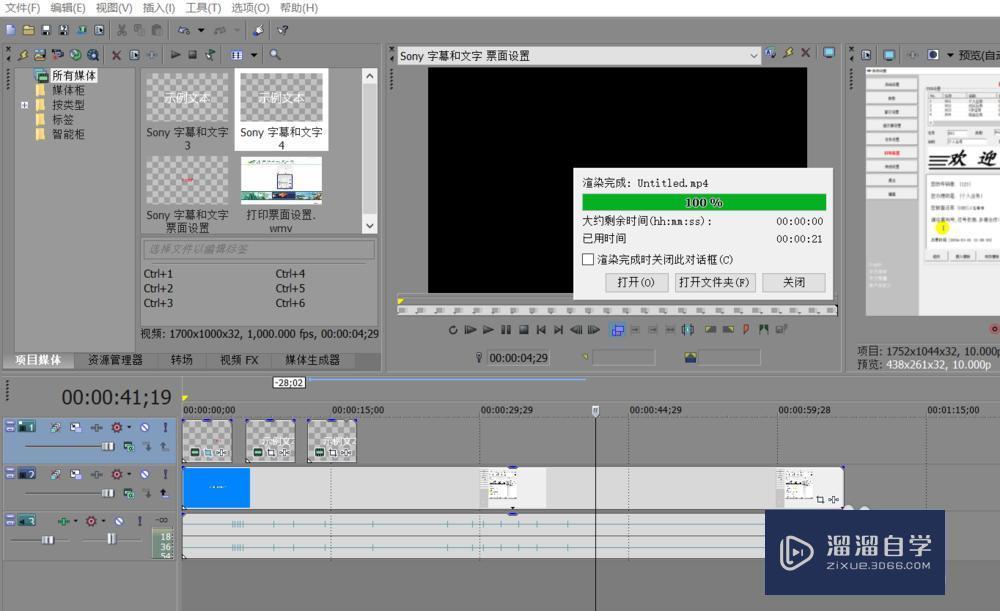
Task: Open the 选项(O) menu
Action: [250, 8]
